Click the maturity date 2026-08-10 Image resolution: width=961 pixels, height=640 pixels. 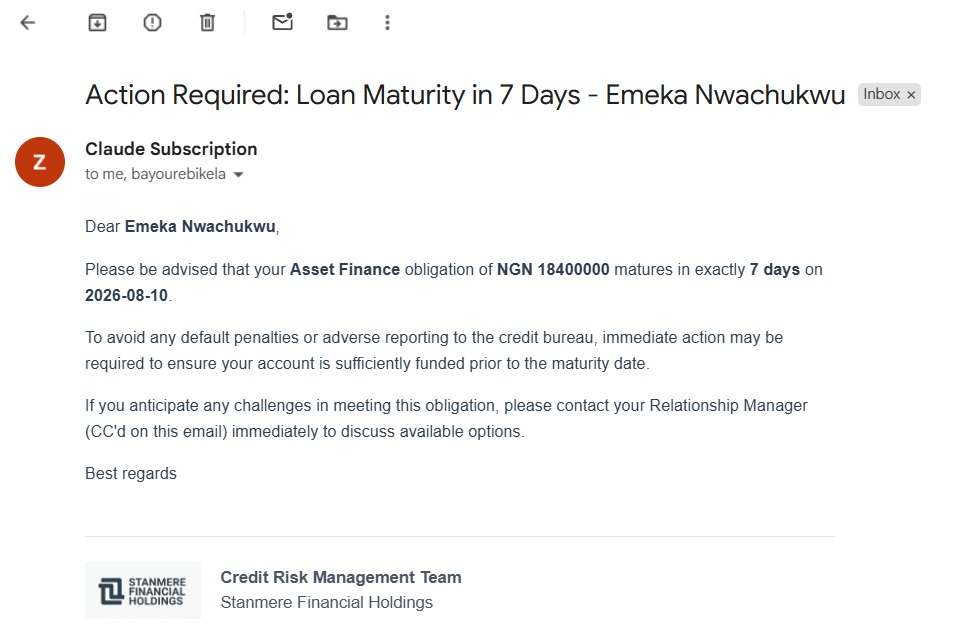point(126,295)
